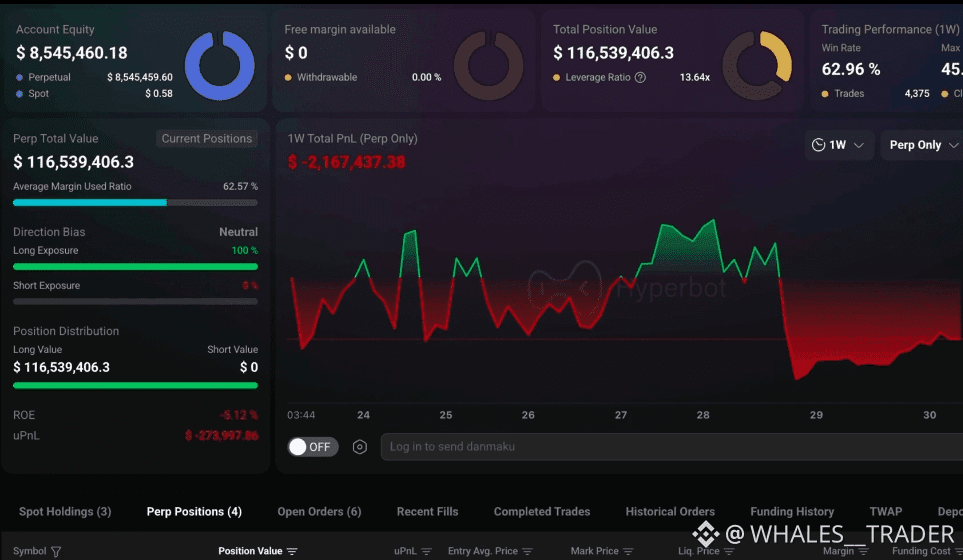Click the chart date label 24
This screenshot has width=963, height=560.
(x=364, y=415)
